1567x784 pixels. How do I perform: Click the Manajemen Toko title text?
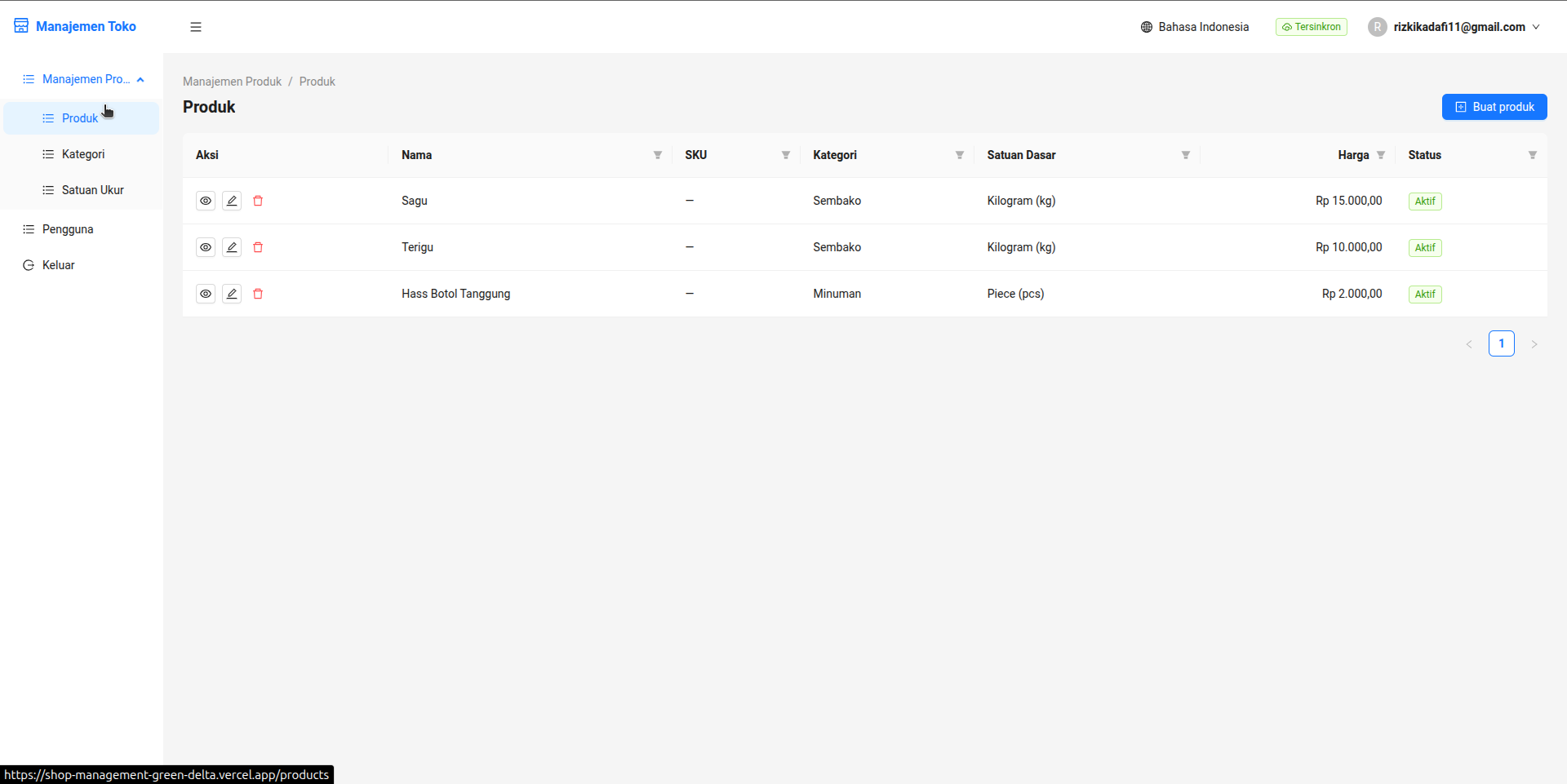pos(86,26)
